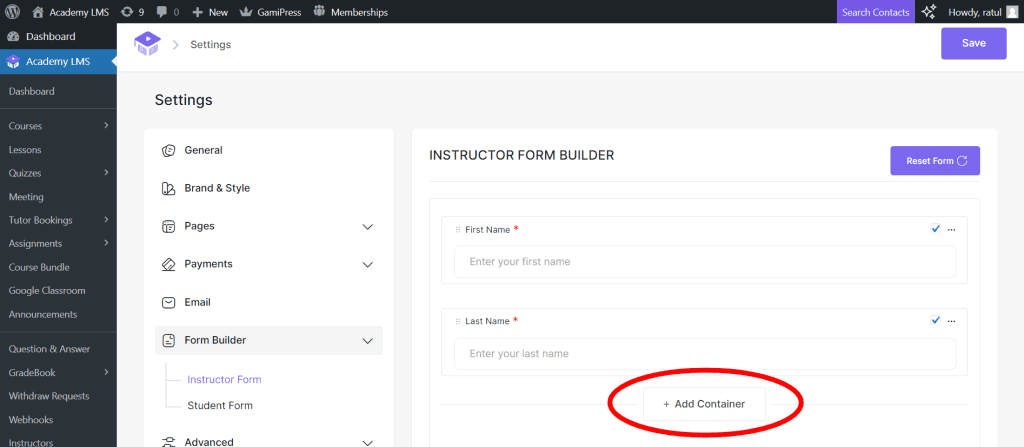Screen dimensions: 1024x447
Task: Click the Payments settings icon
Action: tap(168, 264)
